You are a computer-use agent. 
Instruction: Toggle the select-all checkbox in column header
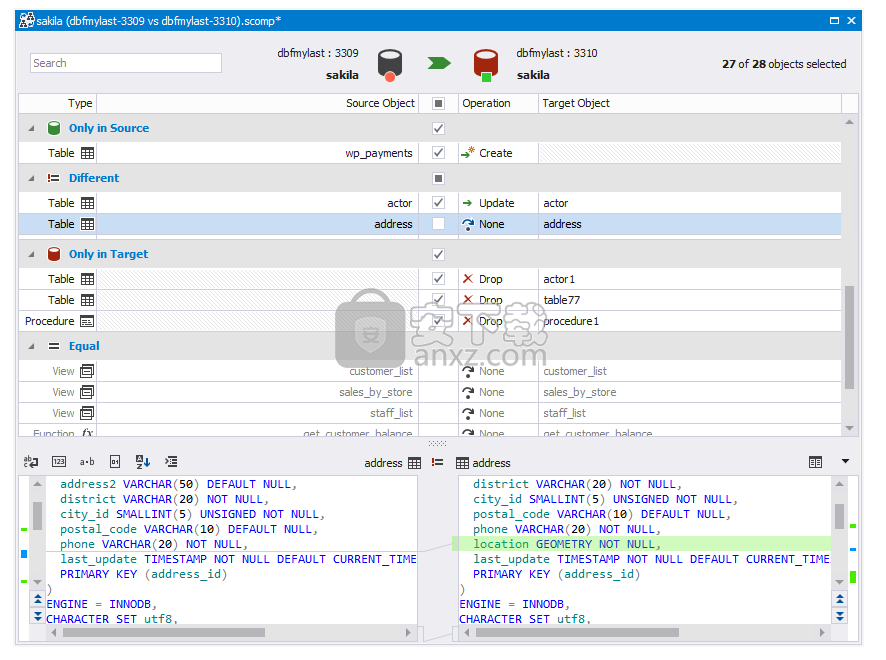(438, 103)
